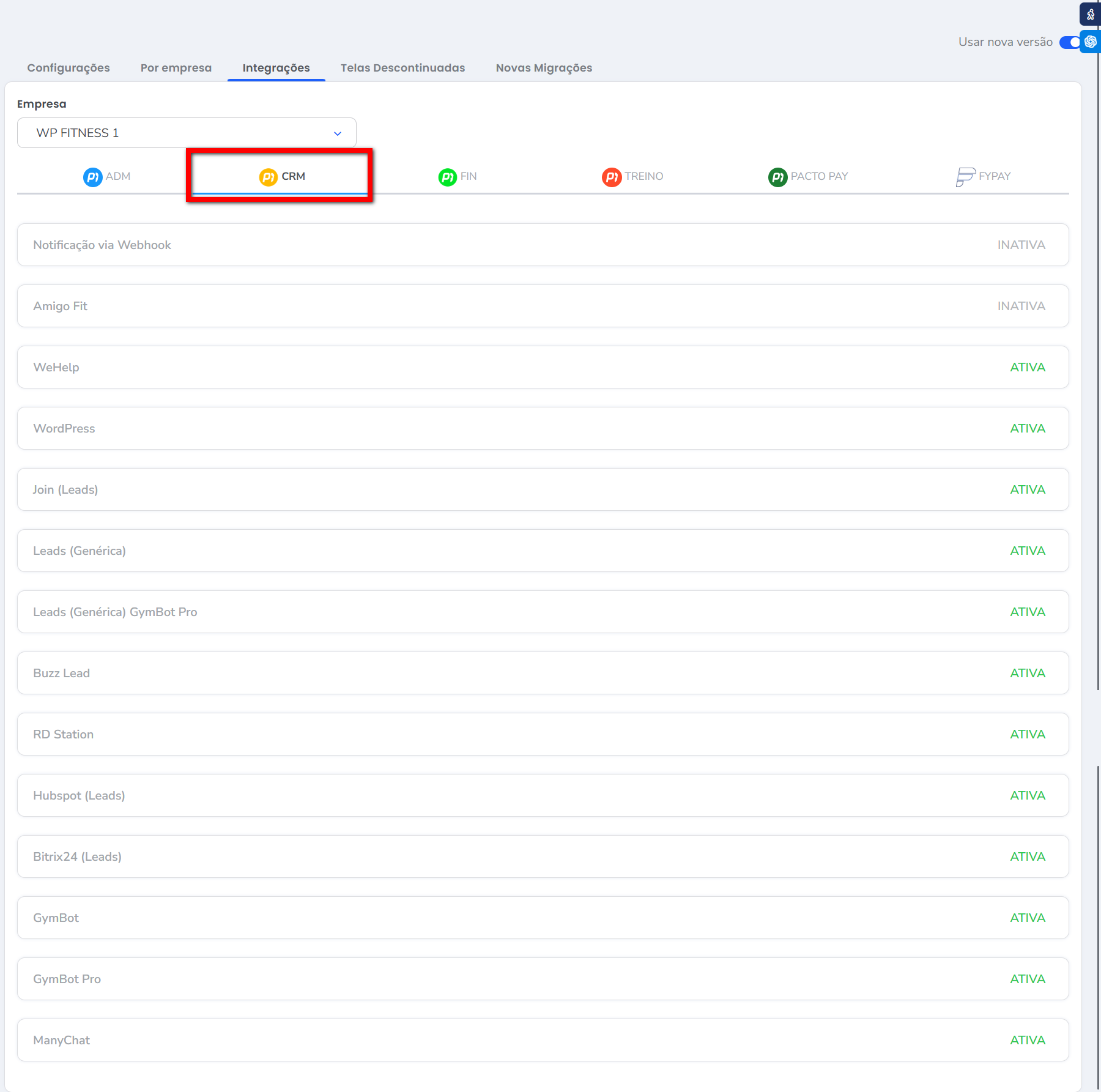Open the accessibility icon at top right
Image resolution: width=1101 pixels, height=1092 pixels.
click(x=1090, y=14)
